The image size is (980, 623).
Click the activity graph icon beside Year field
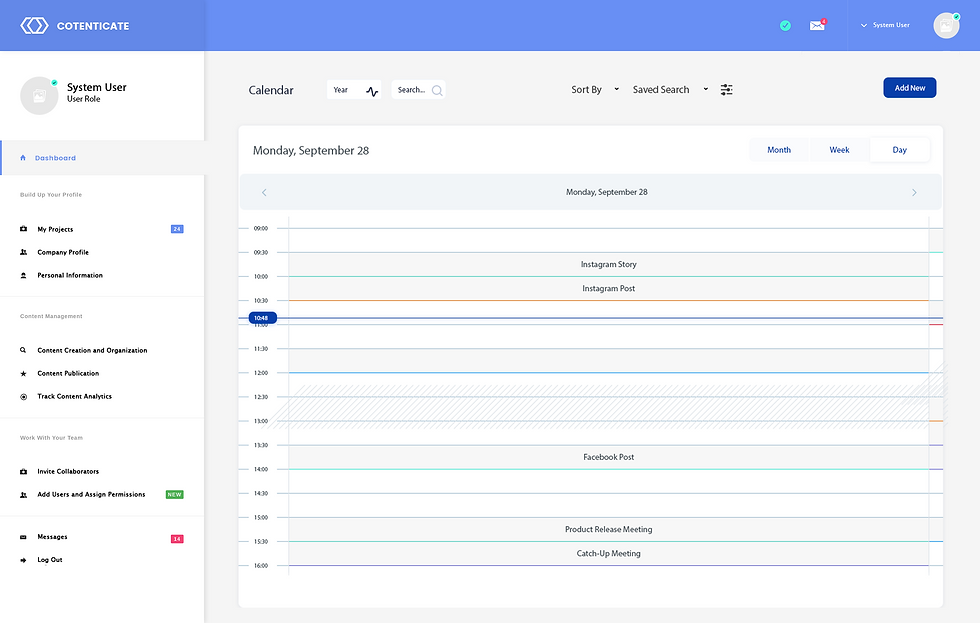(x=371, y=89)
